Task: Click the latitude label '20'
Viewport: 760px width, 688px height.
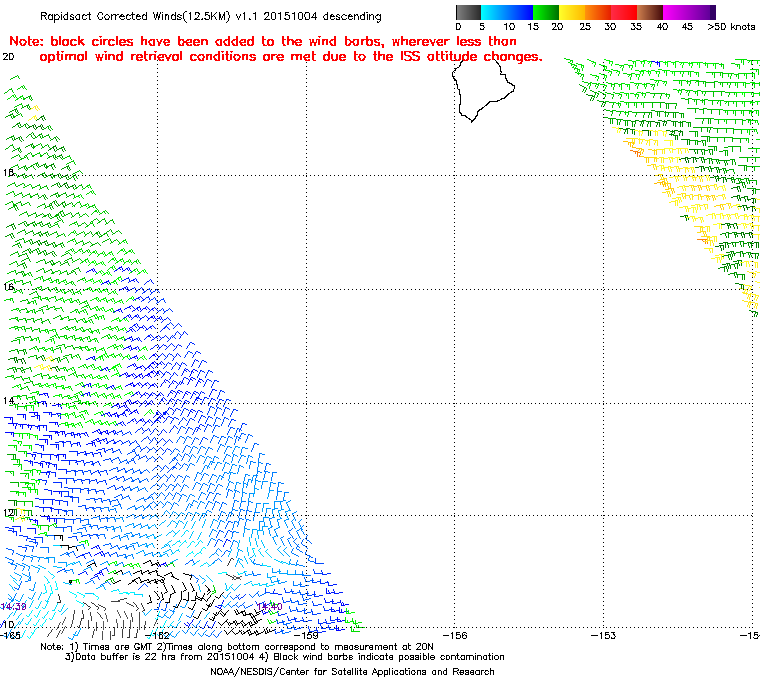Action: tap(8, 57)
